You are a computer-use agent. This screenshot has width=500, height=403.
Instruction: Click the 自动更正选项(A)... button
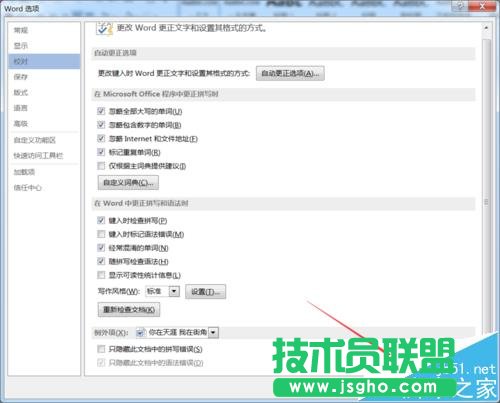point(290,73)
